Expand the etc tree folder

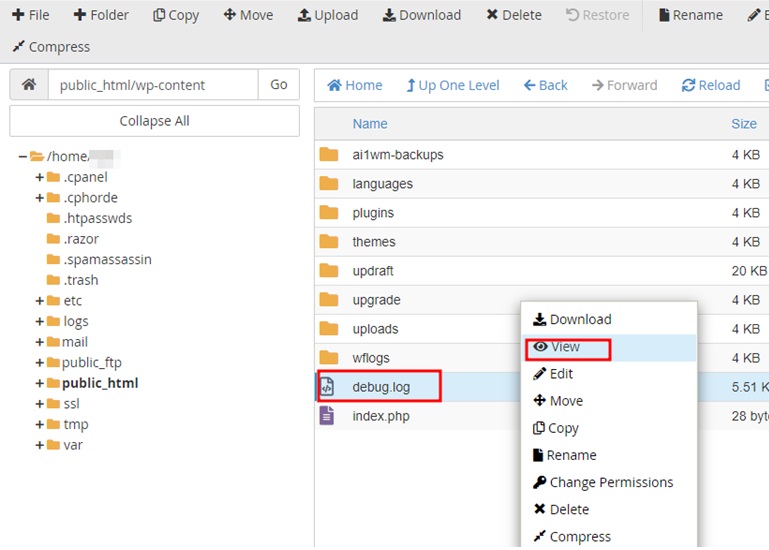40,301
